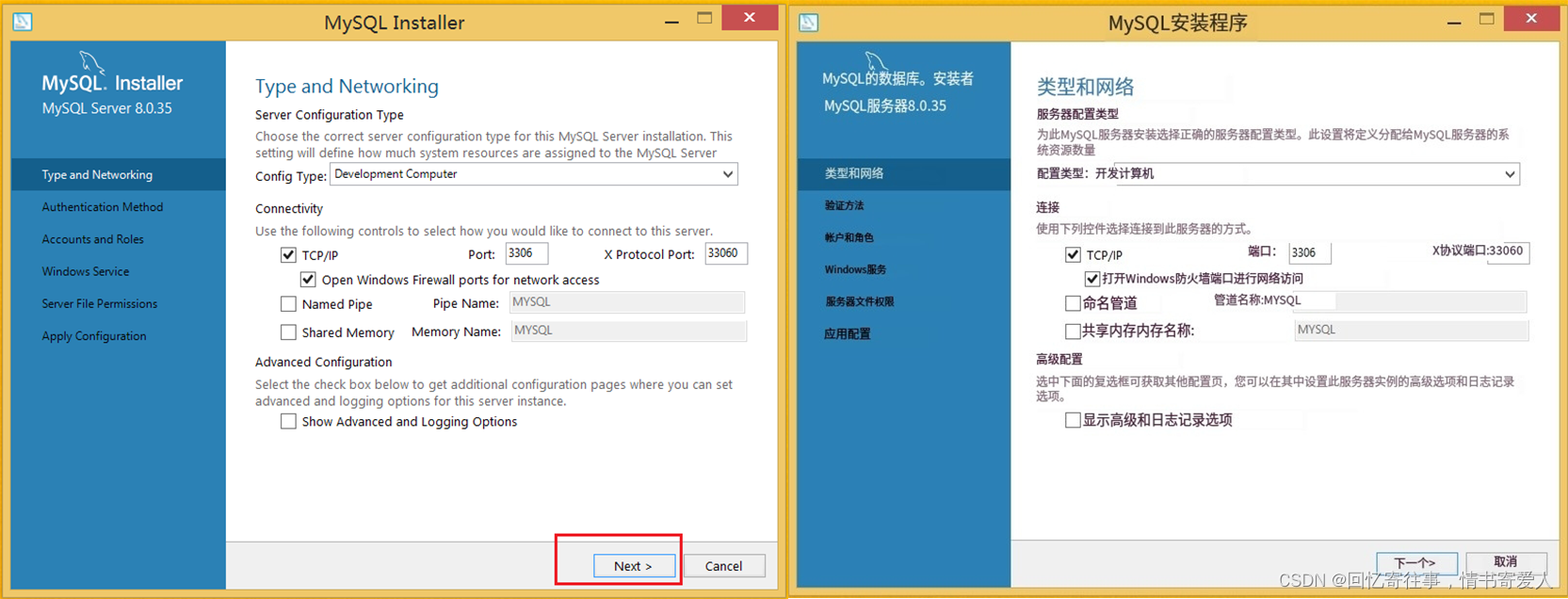This screenshot has height=599, width=1568.
Task: Click the 'Server Configuration Type' label
Action: tap(330, 115)
